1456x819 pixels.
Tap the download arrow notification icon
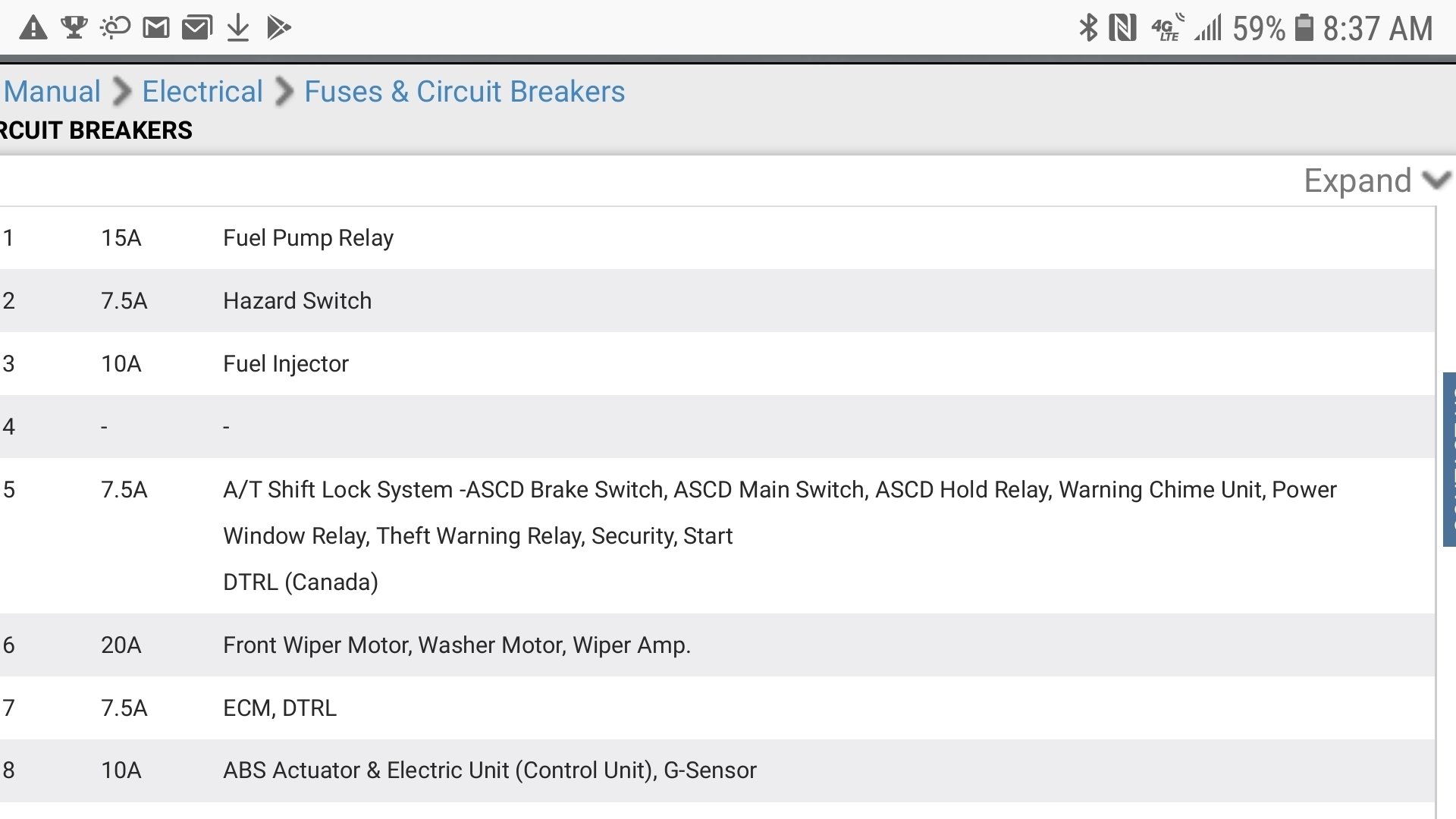(x=238, y=28)
